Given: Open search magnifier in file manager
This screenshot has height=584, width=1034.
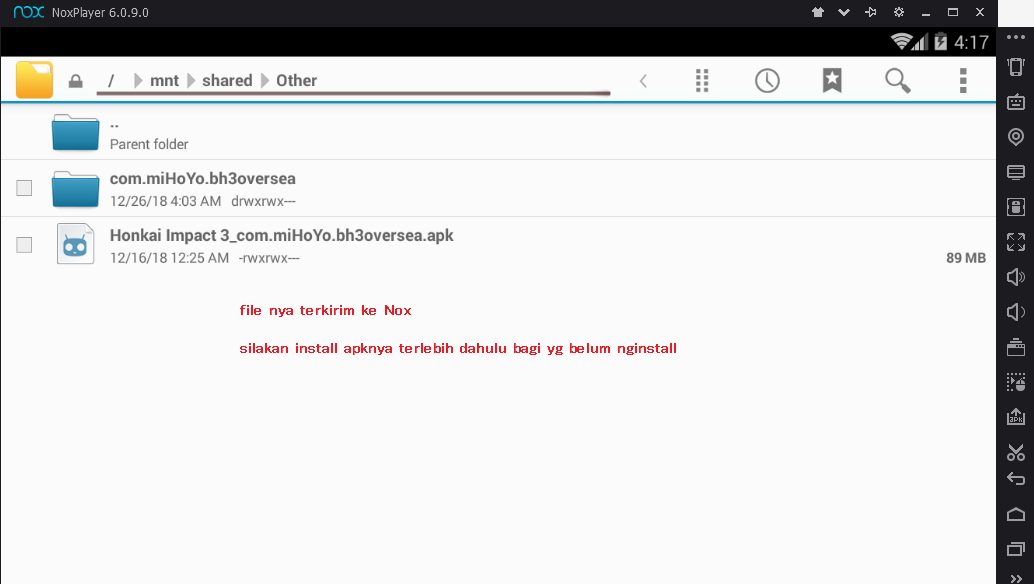Looking at the screenshot, I should click(897, 80).
